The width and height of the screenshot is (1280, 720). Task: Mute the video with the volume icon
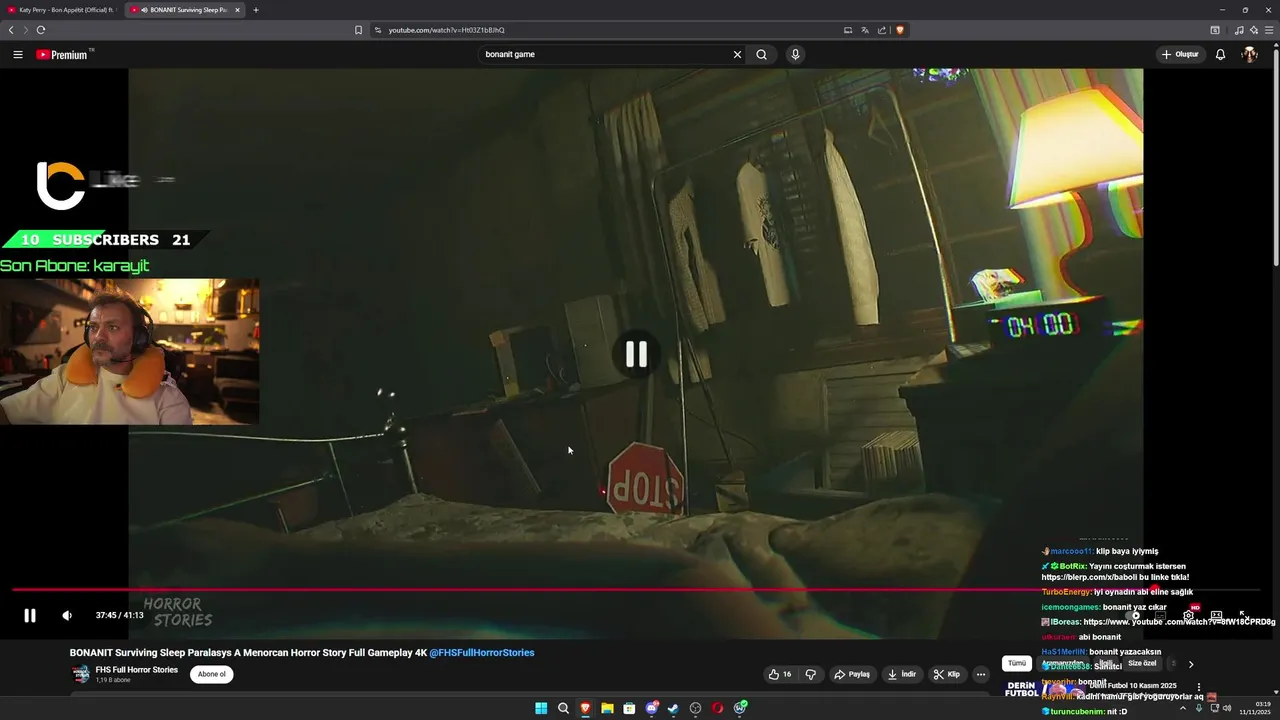(67, 615)
